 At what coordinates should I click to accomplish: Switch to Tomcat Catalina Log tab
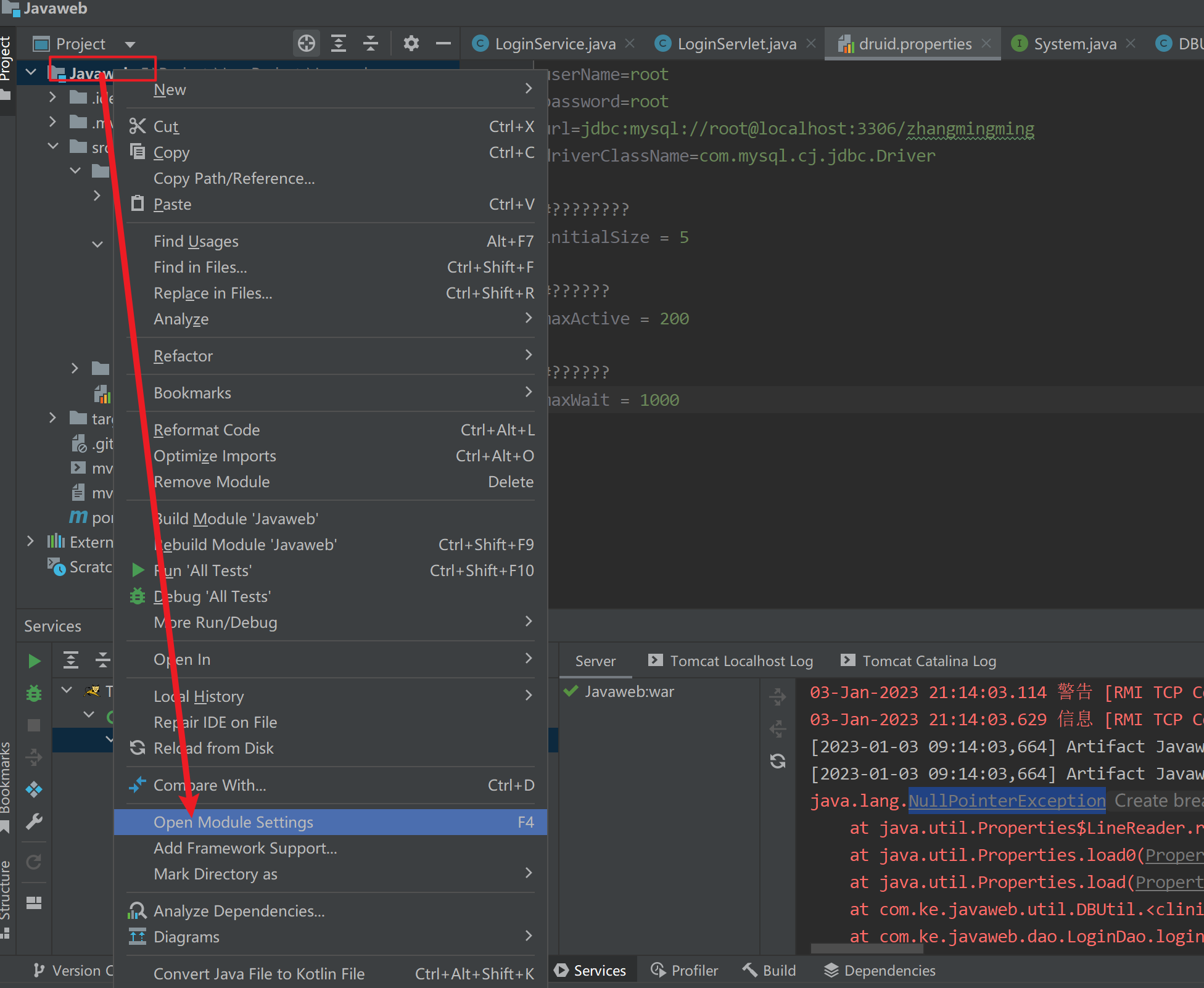pos(928,661)
